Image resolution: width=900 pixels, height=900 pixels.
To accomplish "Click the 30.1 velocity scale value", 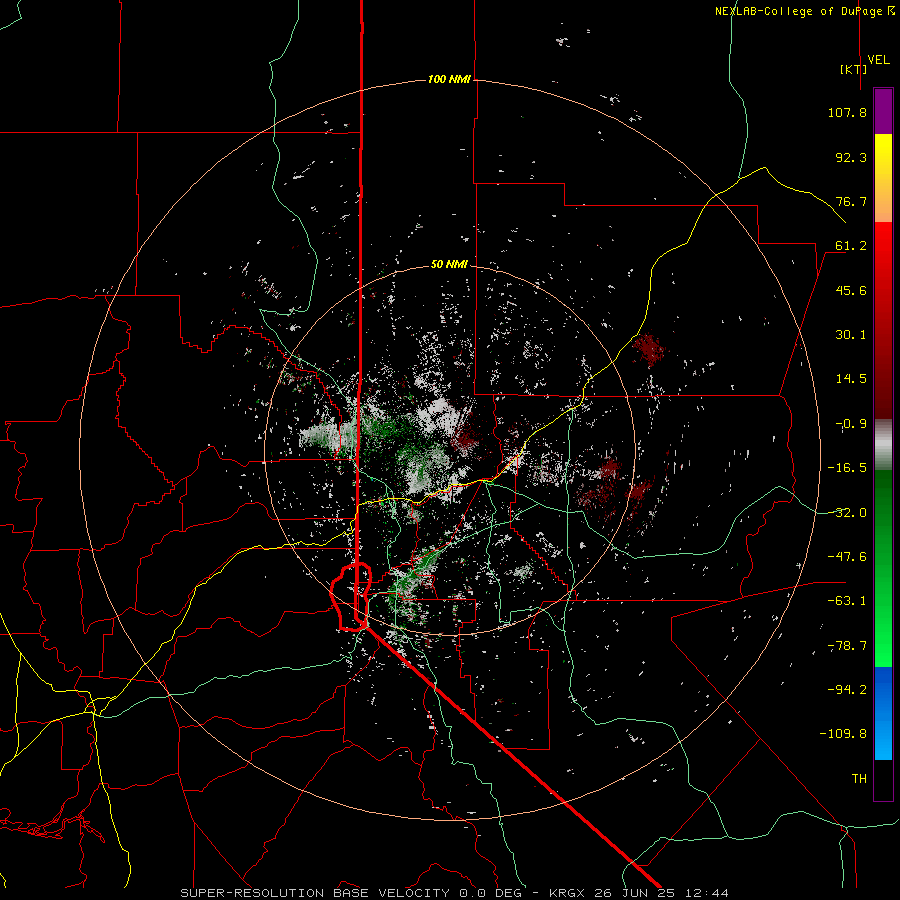I will pyautogui.click(x=851, y=335).
